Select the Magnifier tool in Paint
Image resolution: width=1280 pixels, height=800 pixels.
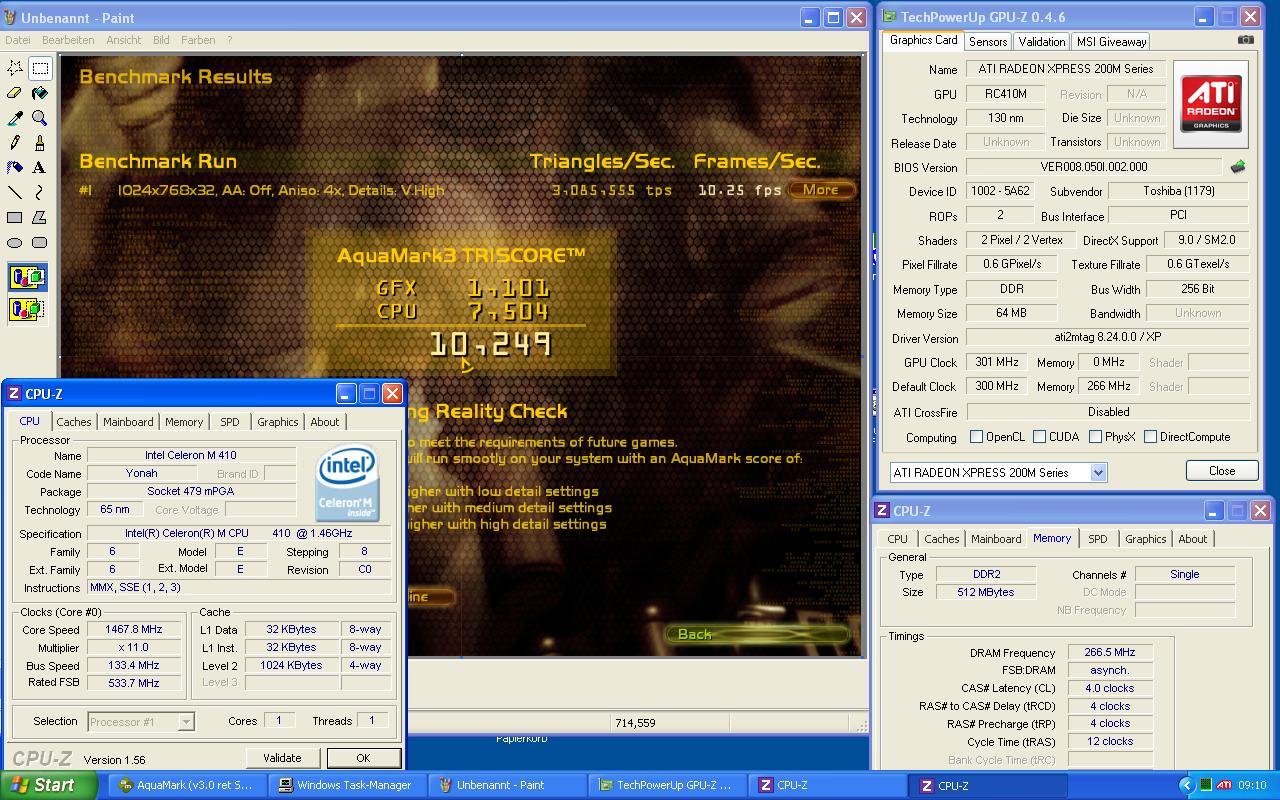[x=40, y=118]
